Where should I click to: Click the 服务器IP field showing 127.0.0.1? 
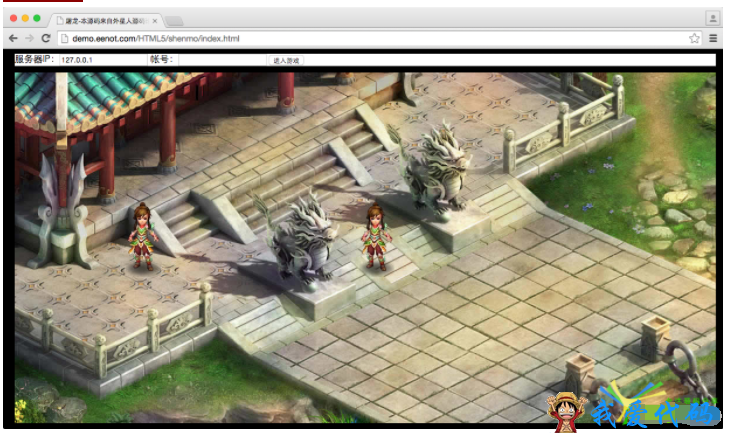(102, 60)
